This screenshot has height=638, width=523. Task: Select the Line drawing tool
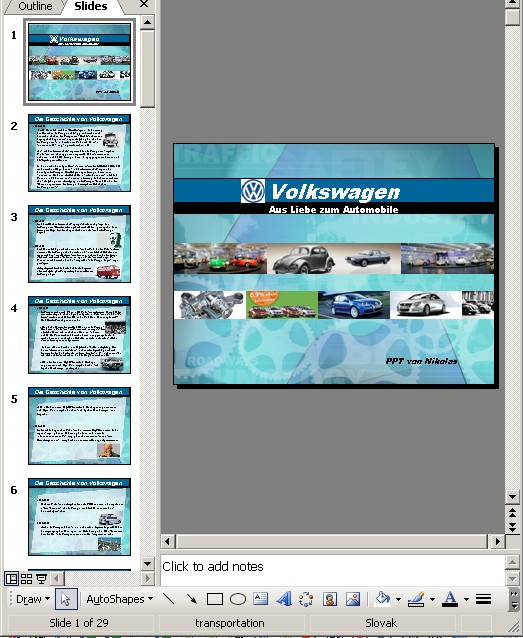pos(168,599)
